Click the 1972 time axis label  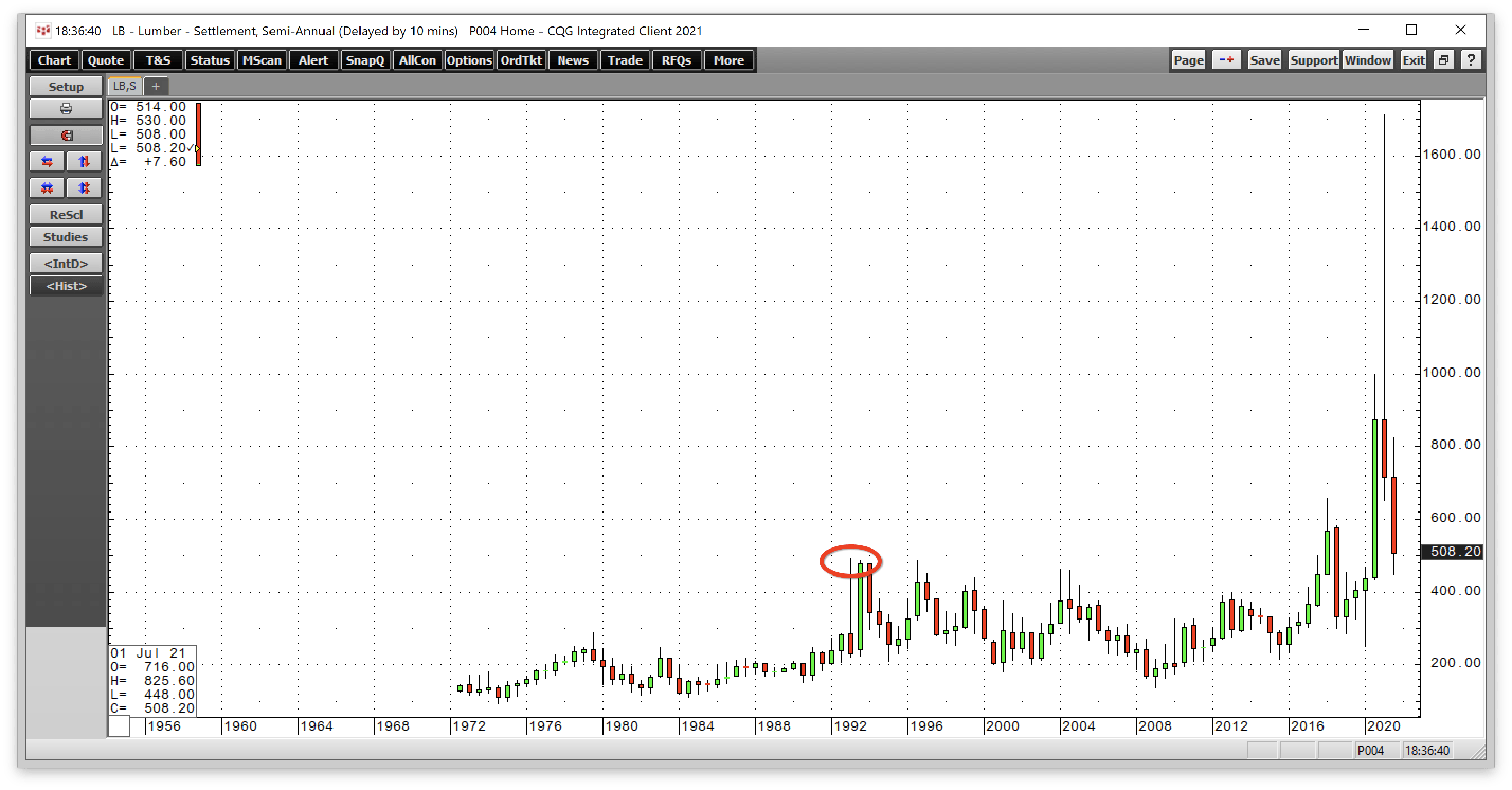[x=469, y=726]
